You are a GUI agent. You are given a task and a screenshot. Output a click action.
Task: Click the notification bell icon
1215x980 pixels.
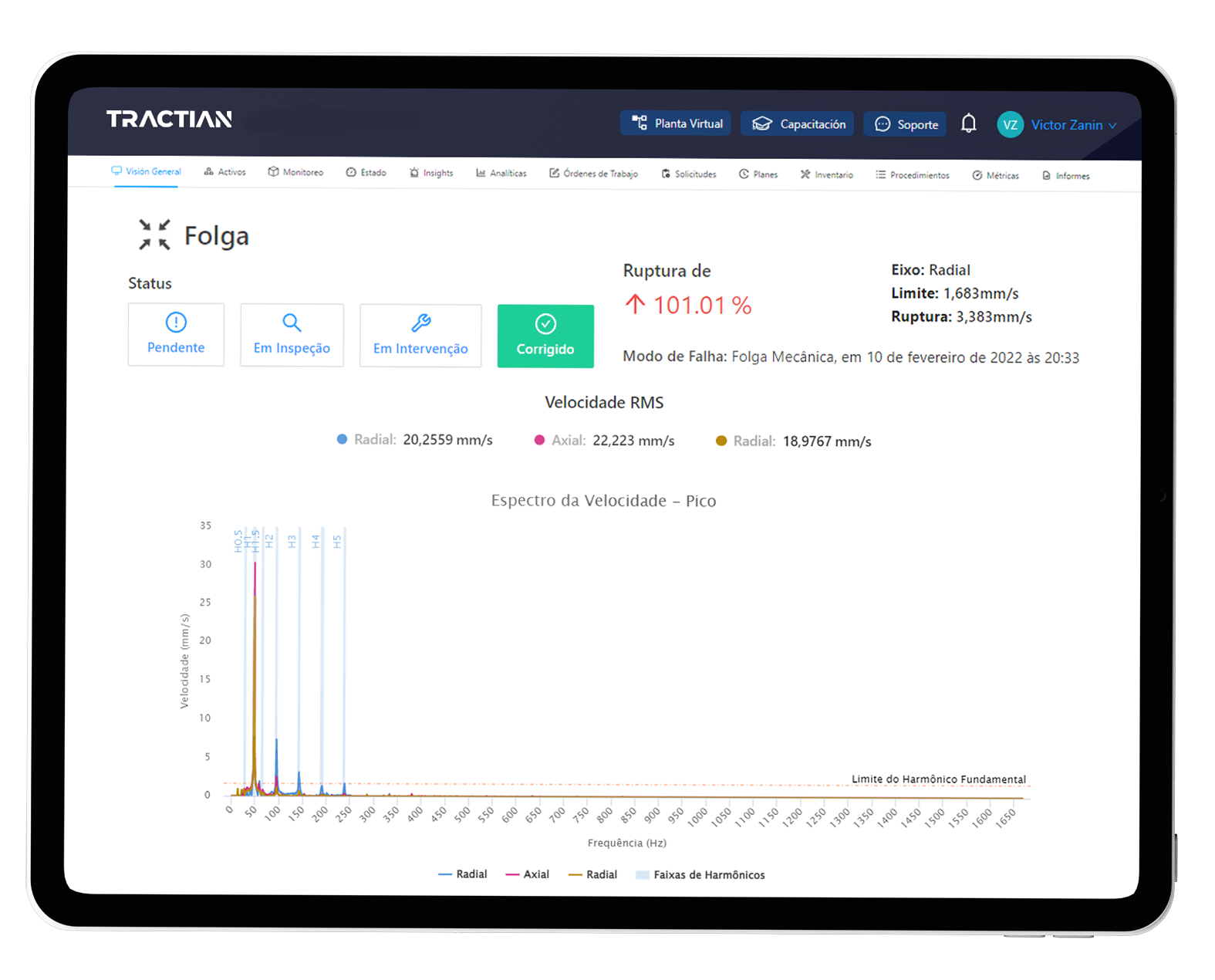click(969, 123)
